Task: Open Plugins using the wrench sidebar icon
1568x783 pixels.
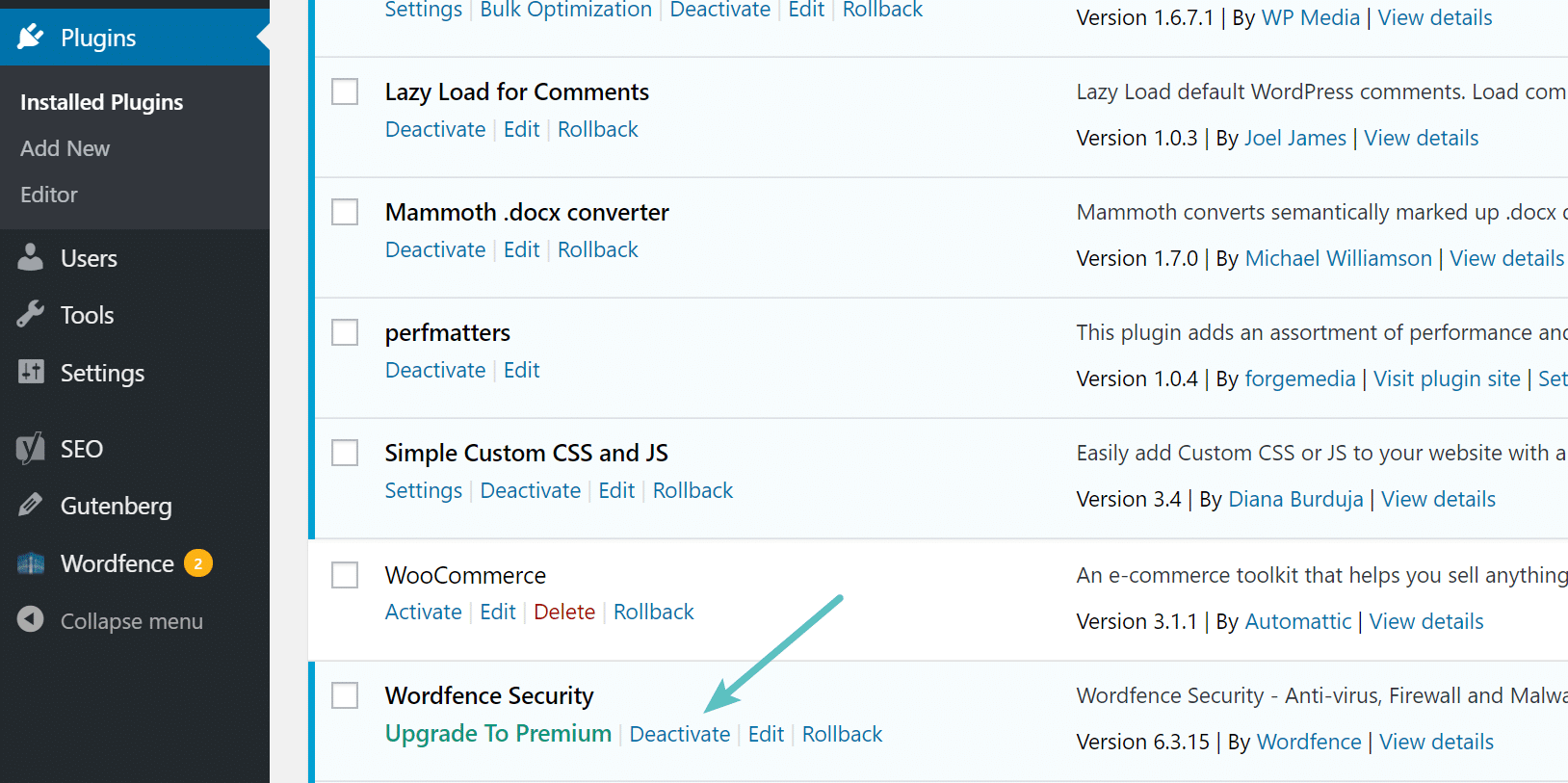Action: 30,37
